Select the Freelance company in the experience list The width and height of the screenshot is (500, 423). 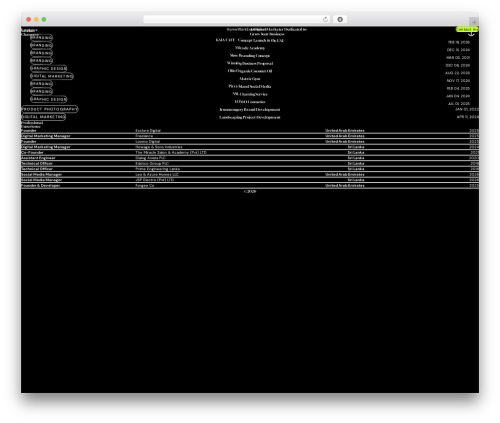point(144,136)
